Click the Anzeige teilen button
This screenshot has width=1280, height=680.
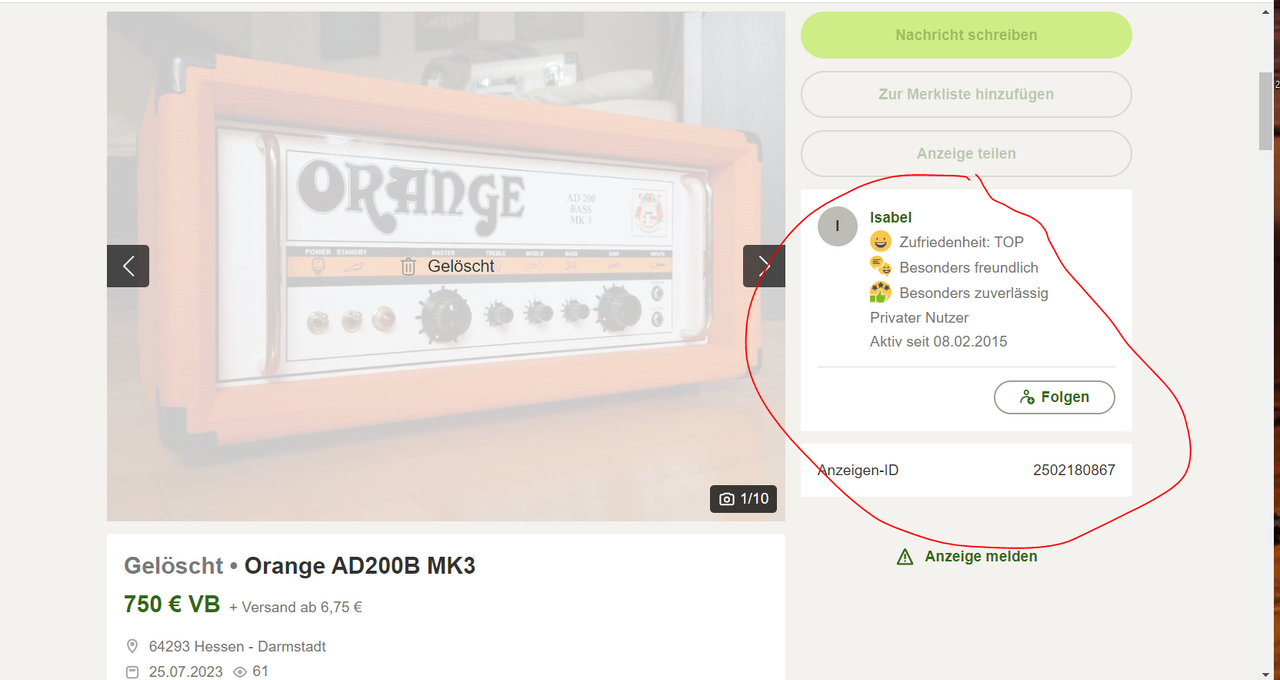click(966, 154)
